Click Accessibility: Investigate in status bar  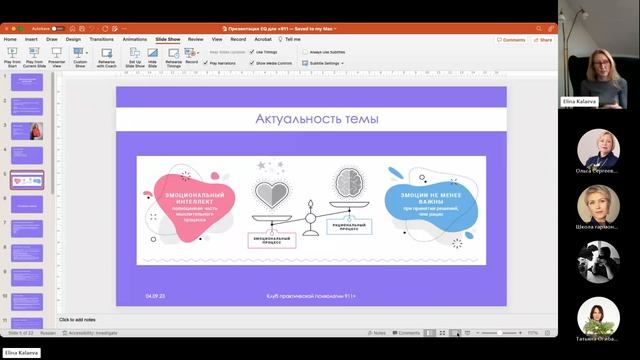point(90,333)
